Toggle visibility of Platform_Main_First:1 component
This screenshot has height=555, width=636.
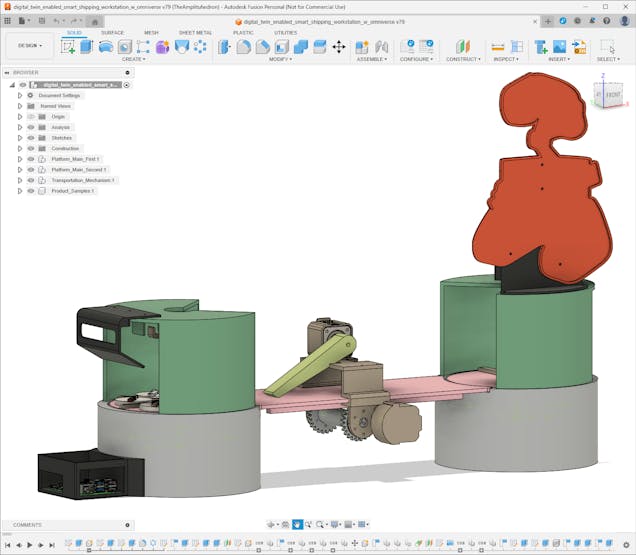(31, 159)
